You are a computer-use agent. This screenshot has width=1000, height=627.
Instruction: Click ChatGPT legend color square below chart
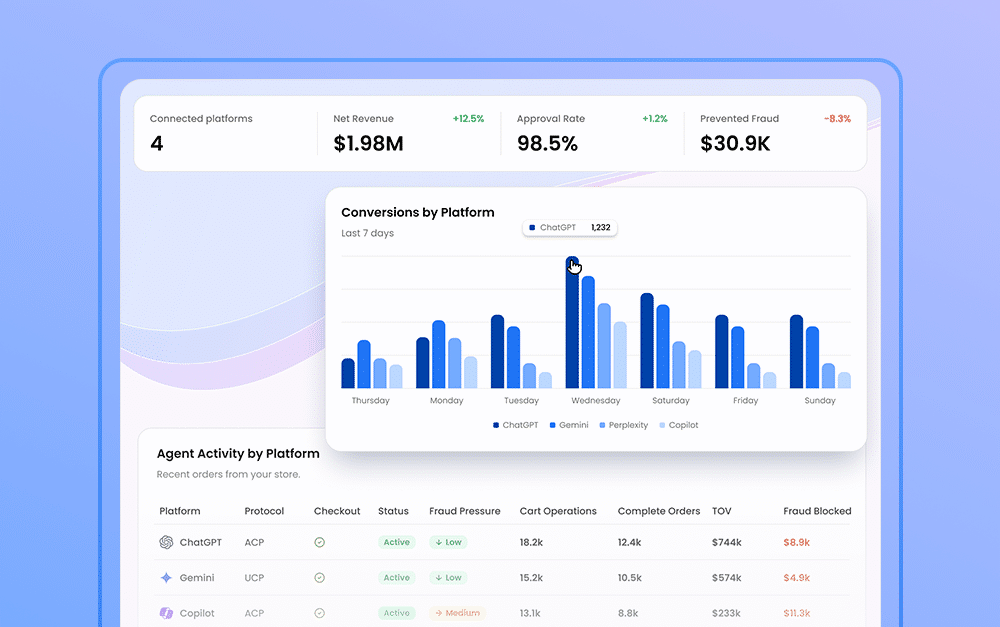[x=496, y=425]
